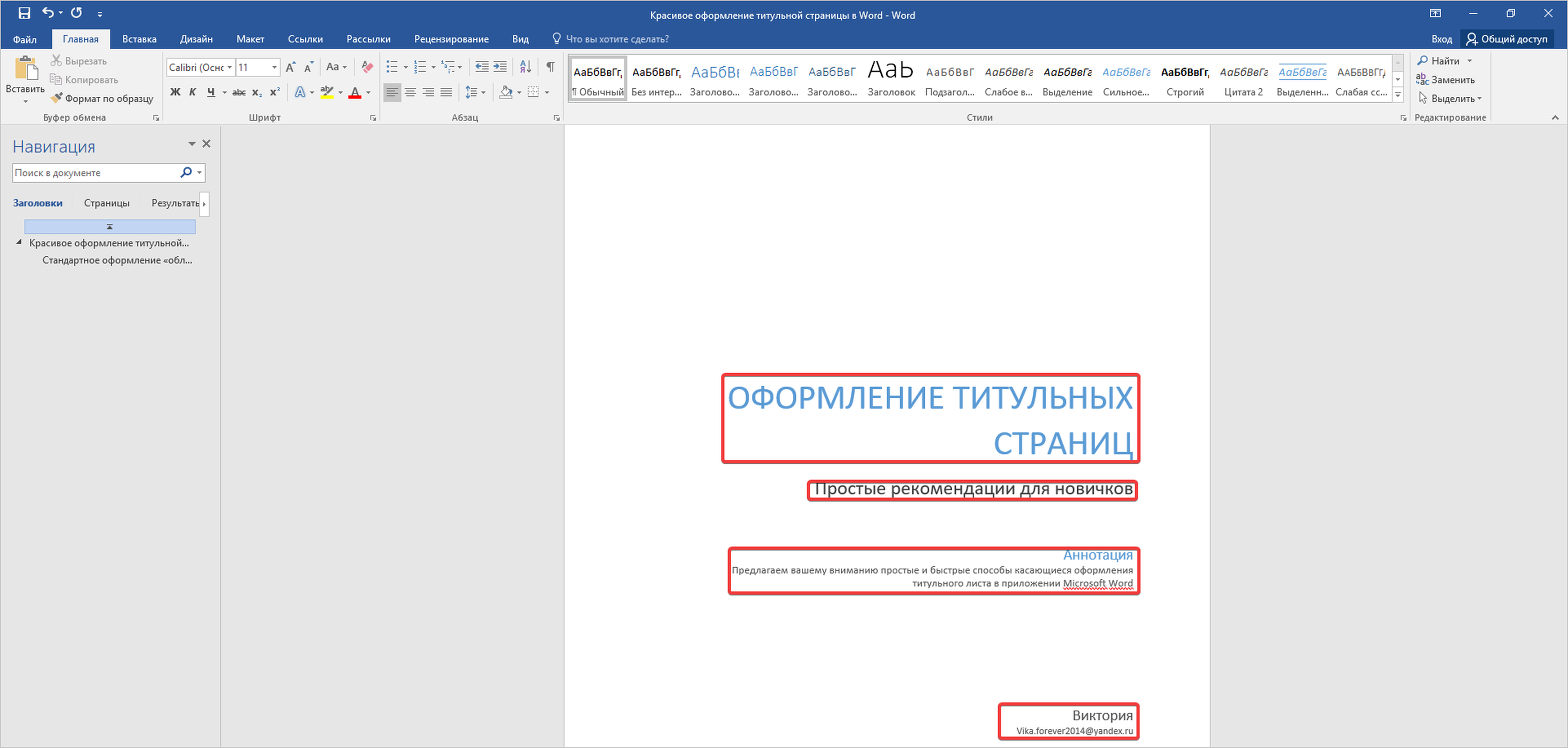1568x748 pixels.
Task: Apply bulleted list formatting
Action: tap(392, 67)
